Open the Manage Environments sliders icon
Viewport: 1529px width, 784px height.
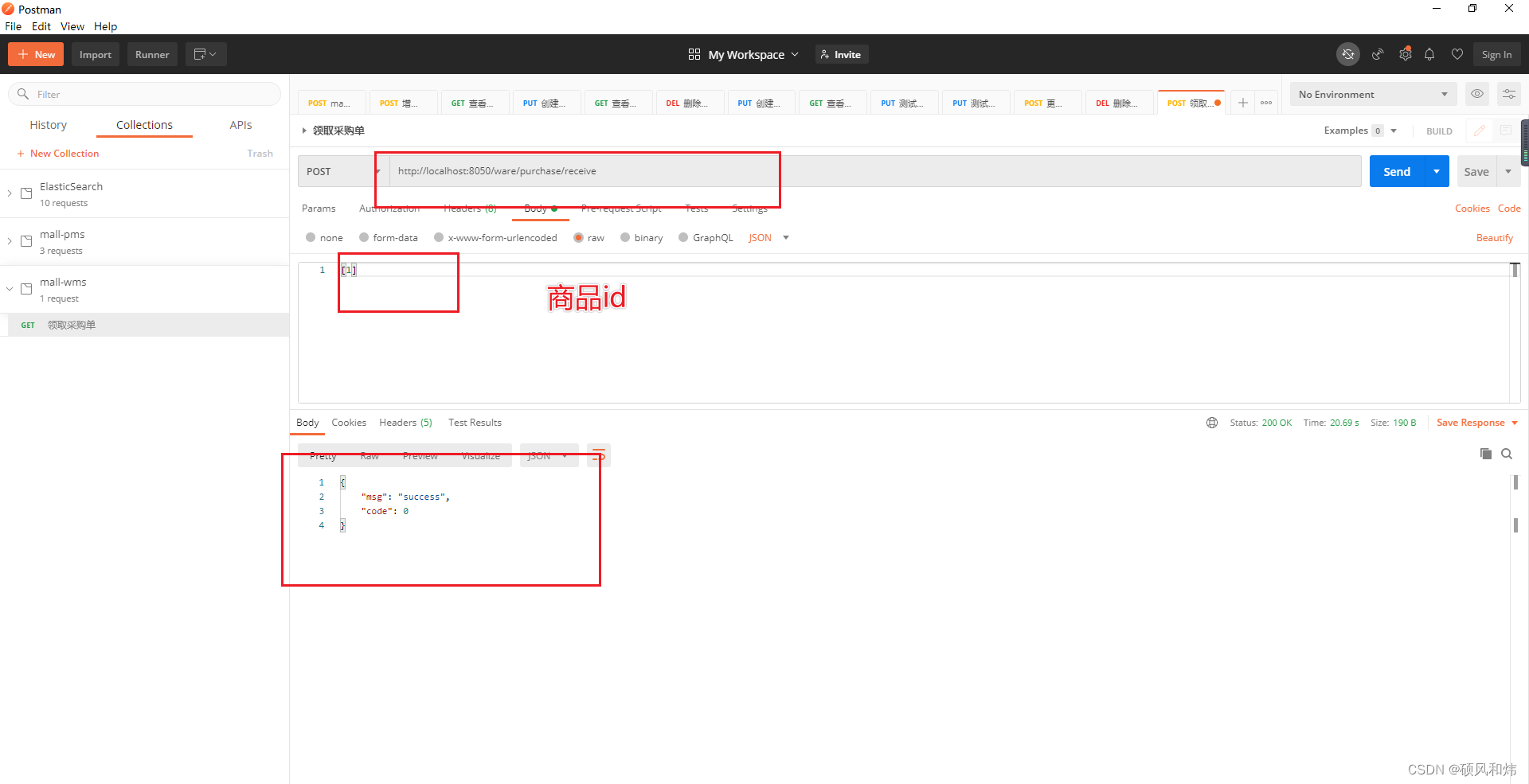[1508, 94]
